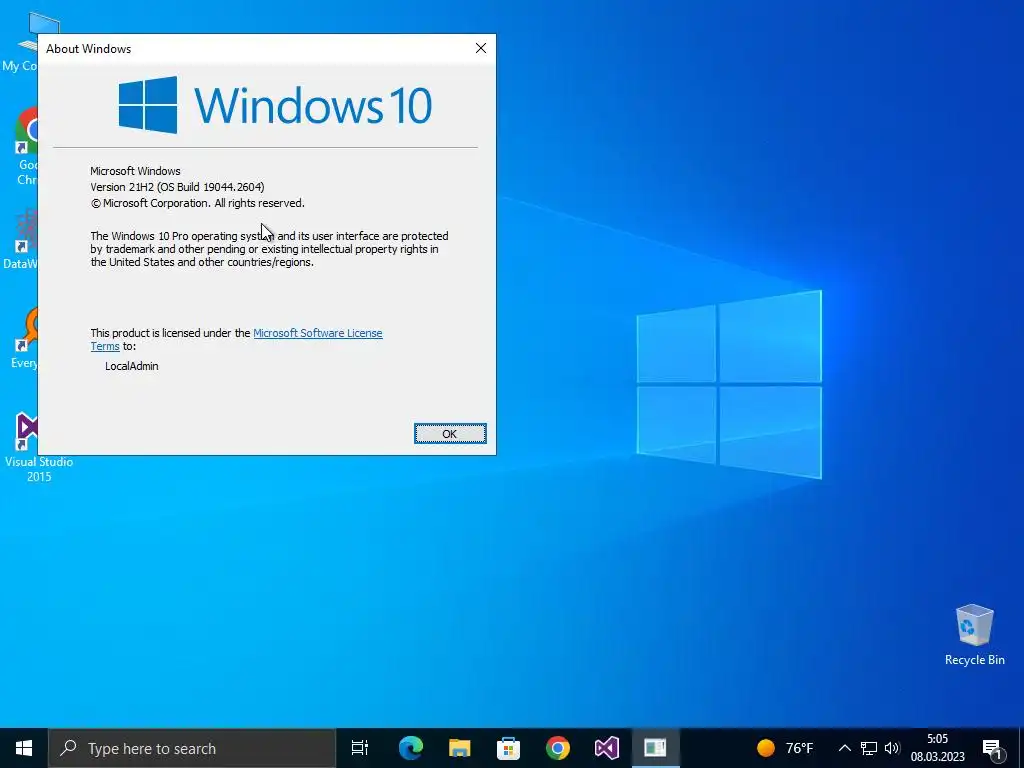Select the active winver taskbar button
This screenshot has height=768, width=1024.
tap(656, 748)
